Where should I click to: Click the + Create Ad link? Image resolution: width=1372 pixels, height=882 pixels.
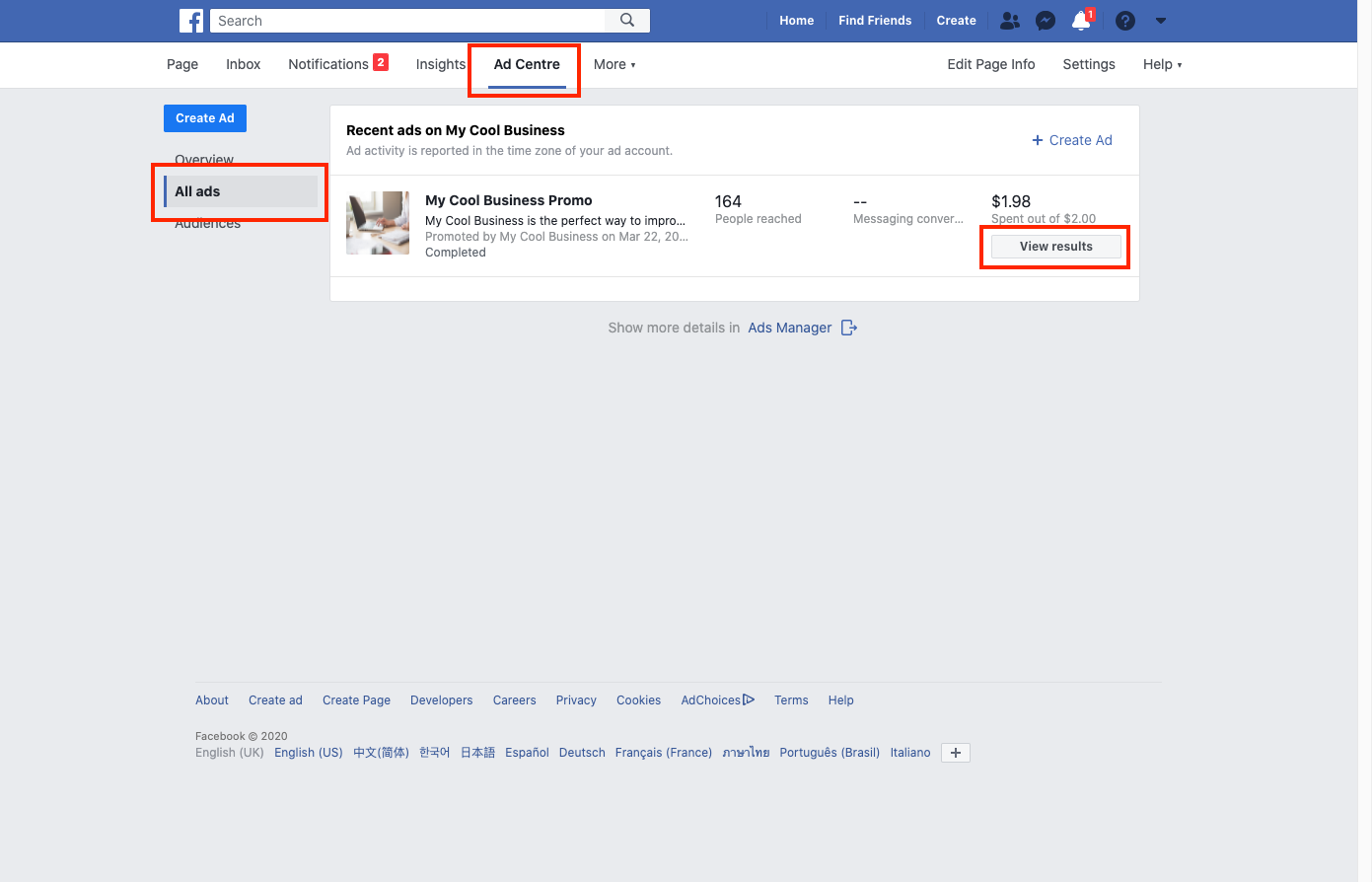pos(1071,140)
